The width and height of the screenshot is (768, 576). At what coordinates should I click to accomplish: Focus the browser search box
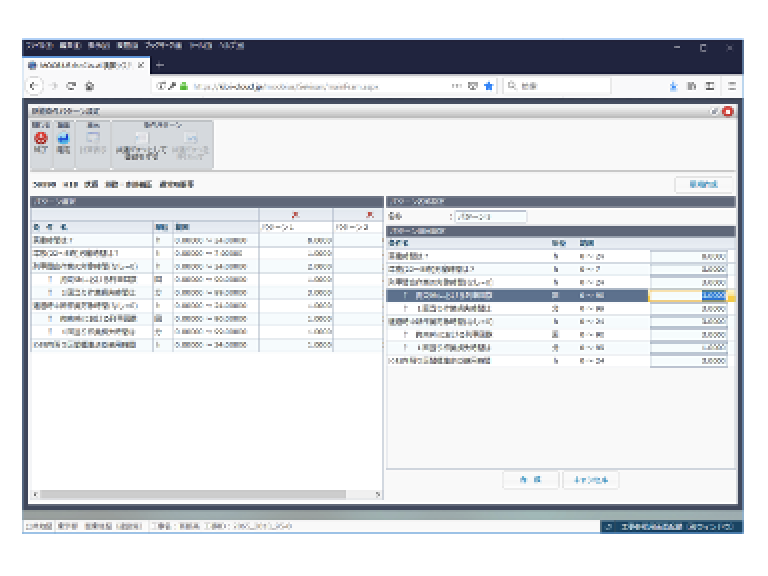point(558,86)
